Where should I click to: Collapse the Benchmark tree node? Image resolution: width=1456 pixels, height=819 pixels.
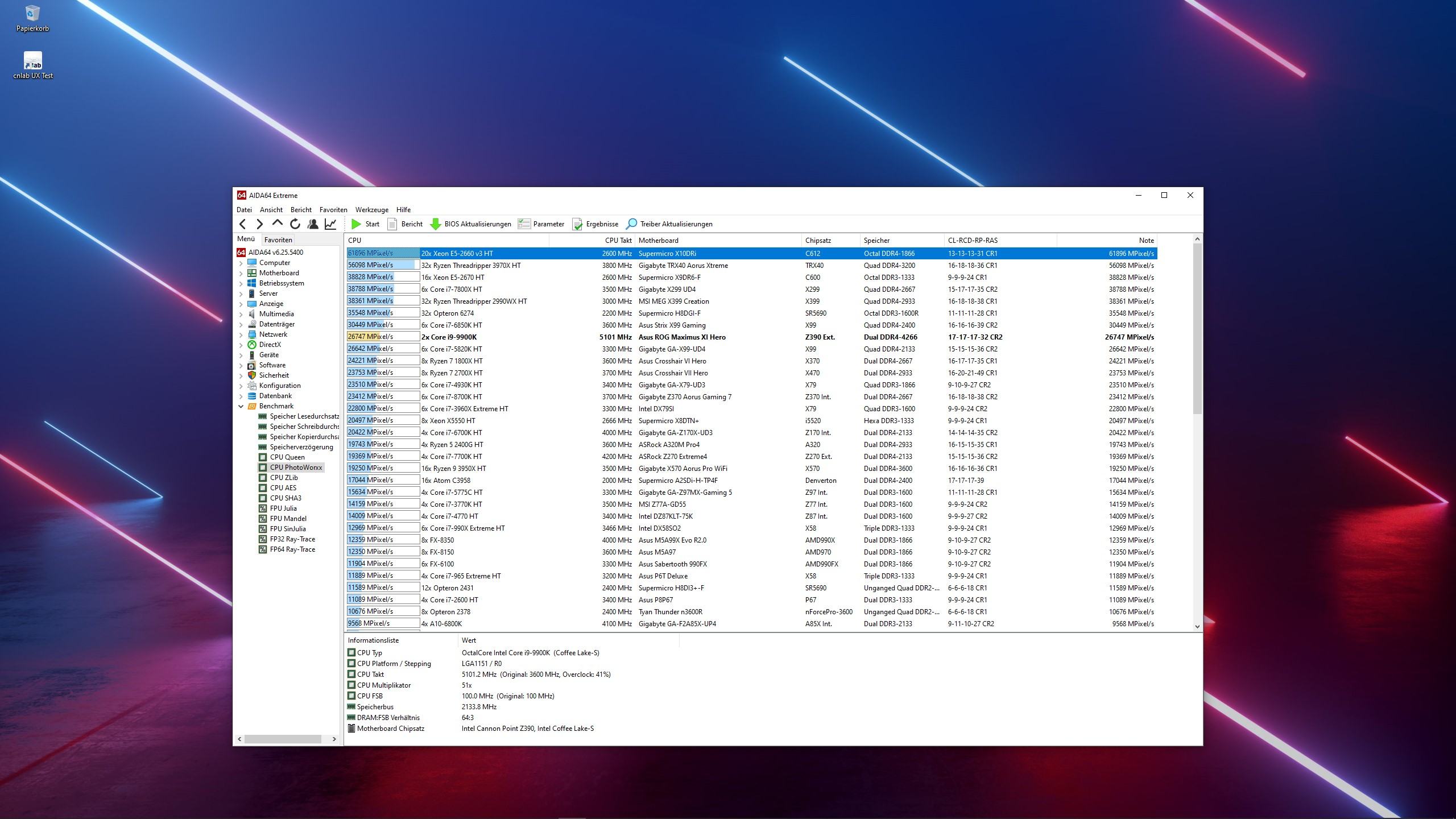tap(241, 406)
